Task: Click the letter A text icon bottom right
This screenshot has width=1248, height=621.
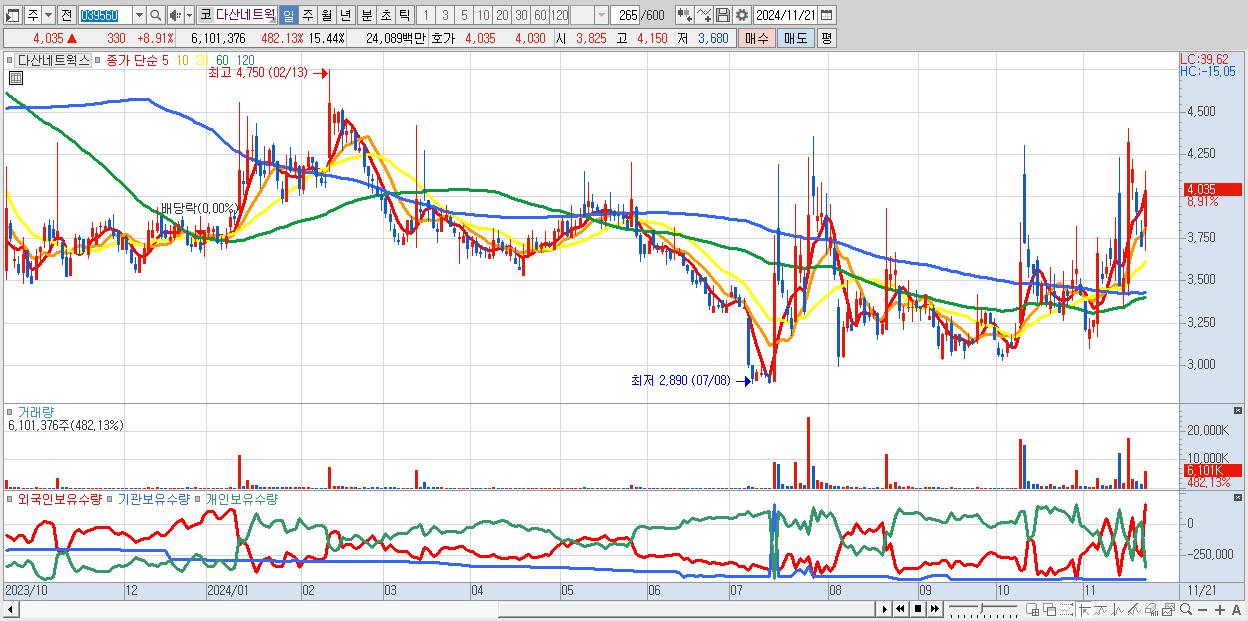Action: click(x=1236, y=609)
